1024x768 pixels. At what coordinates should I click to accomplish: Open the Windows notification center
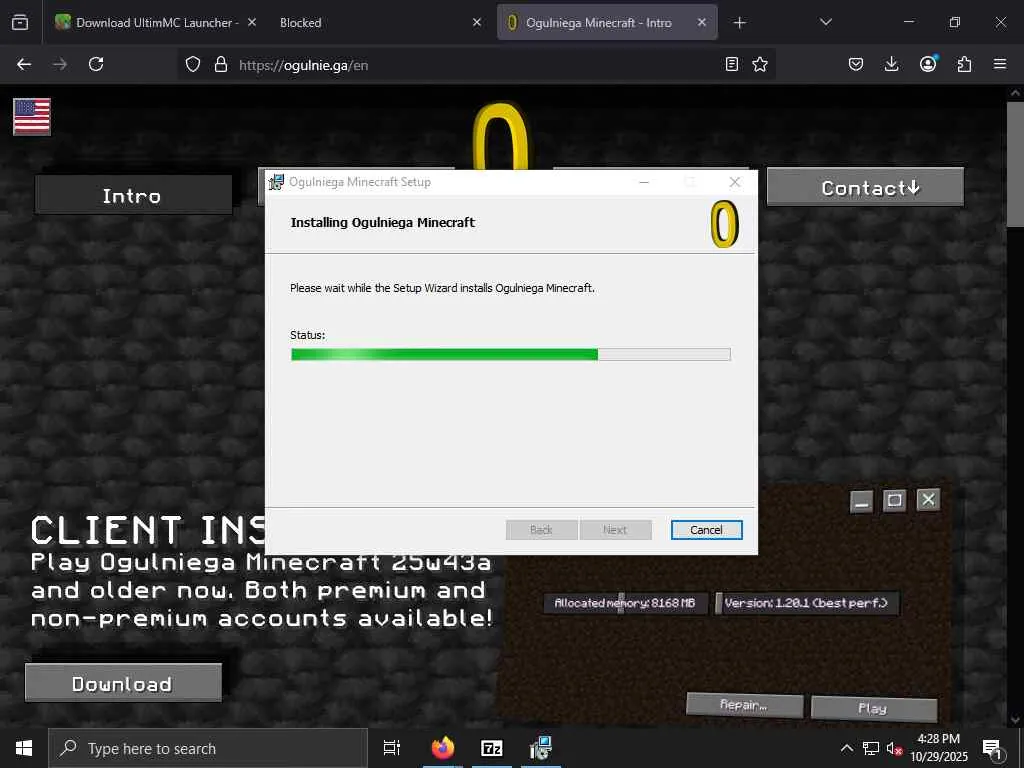(x=992, y=748)
